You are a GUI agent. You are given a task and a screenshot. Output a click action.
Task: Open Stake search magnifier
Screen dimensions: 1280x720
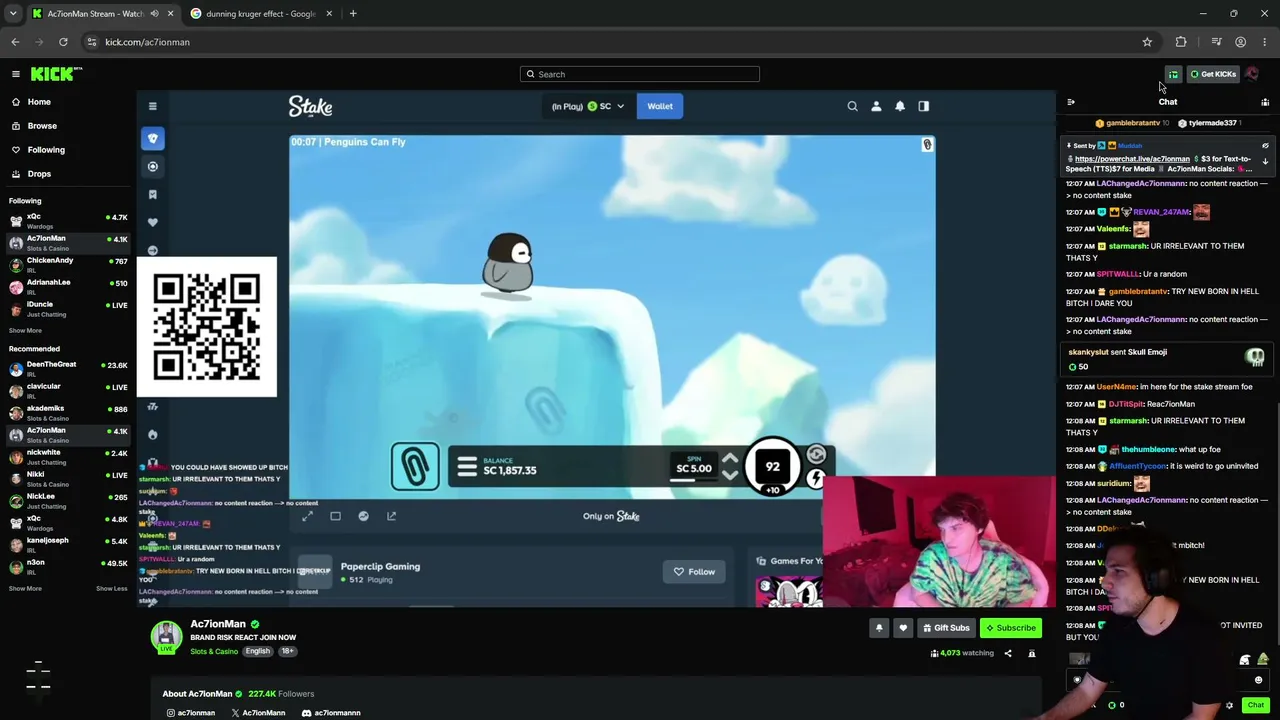(852, 106)
